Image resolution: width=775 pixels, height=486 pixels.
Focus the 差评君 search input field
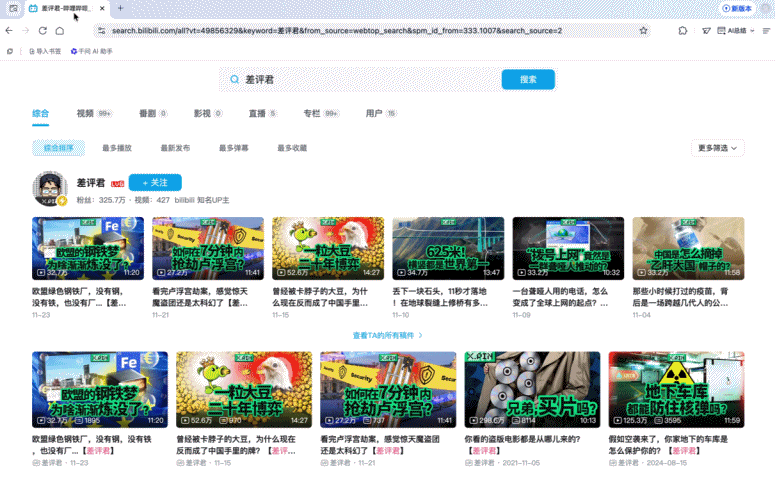coord(370,80)
